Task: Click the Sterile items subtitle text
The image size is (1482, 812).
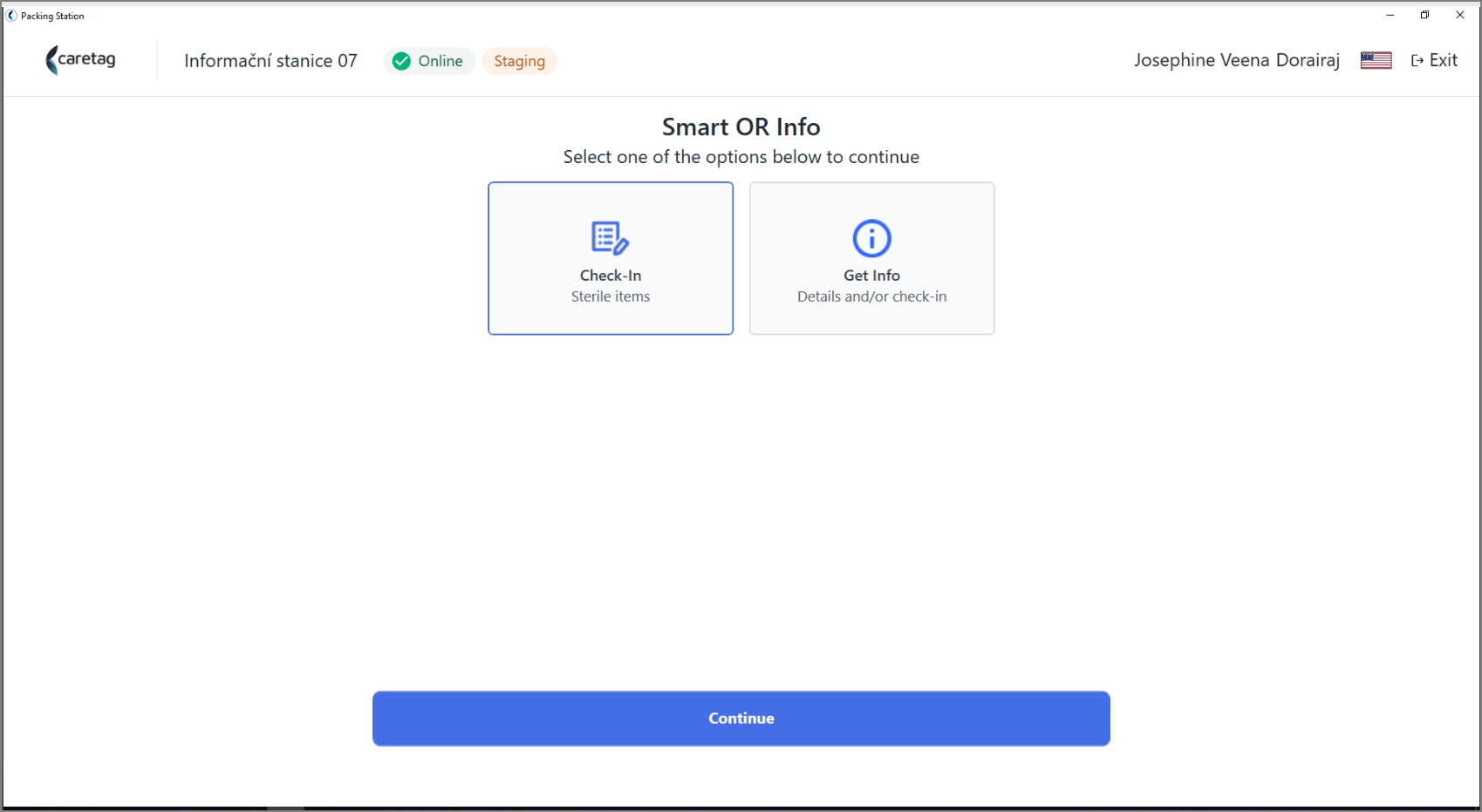Action: (x=611, y=297)
